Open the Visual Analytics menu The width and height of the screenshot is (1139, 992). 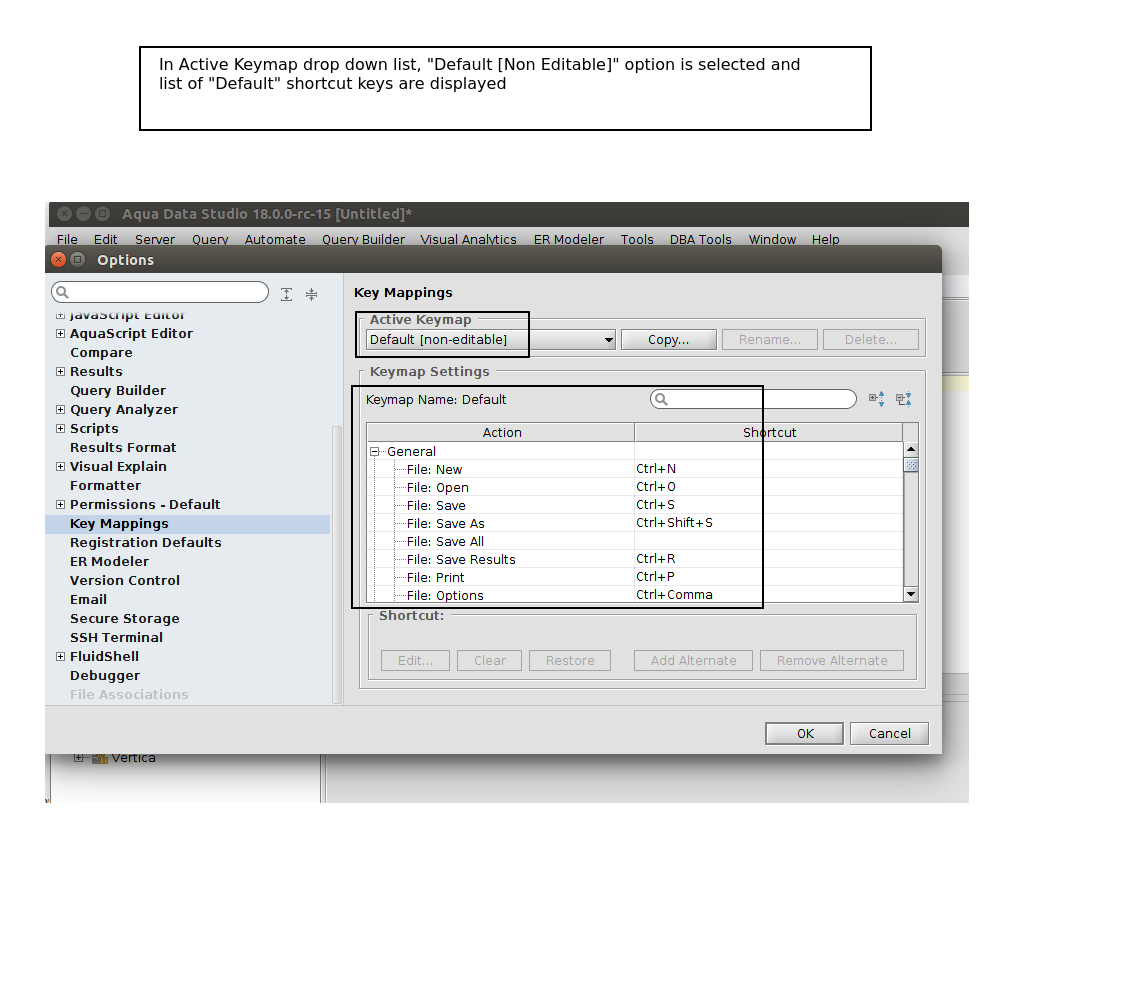pos(468,239)
